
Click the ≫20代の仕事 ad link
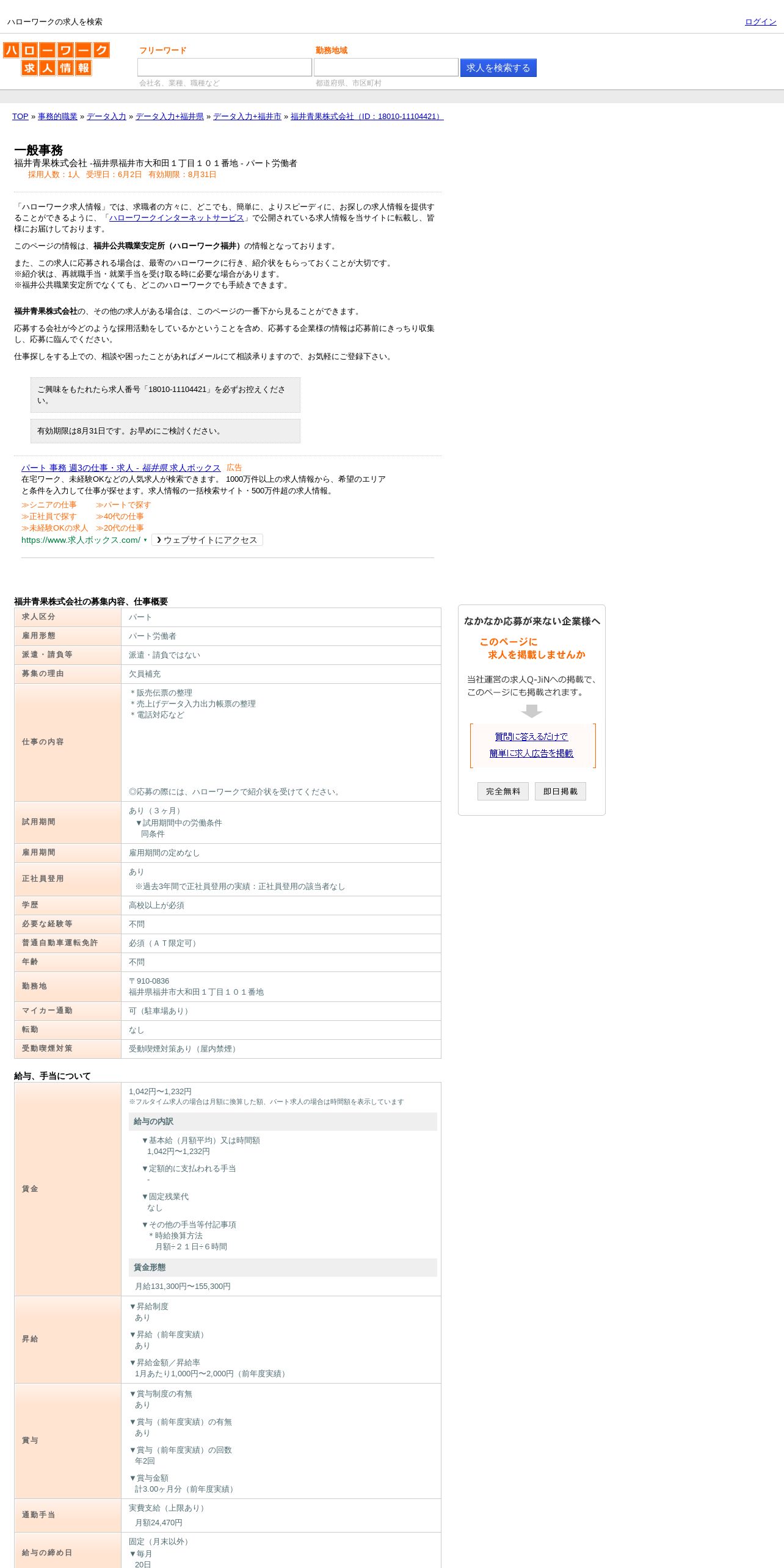point(120,528)
